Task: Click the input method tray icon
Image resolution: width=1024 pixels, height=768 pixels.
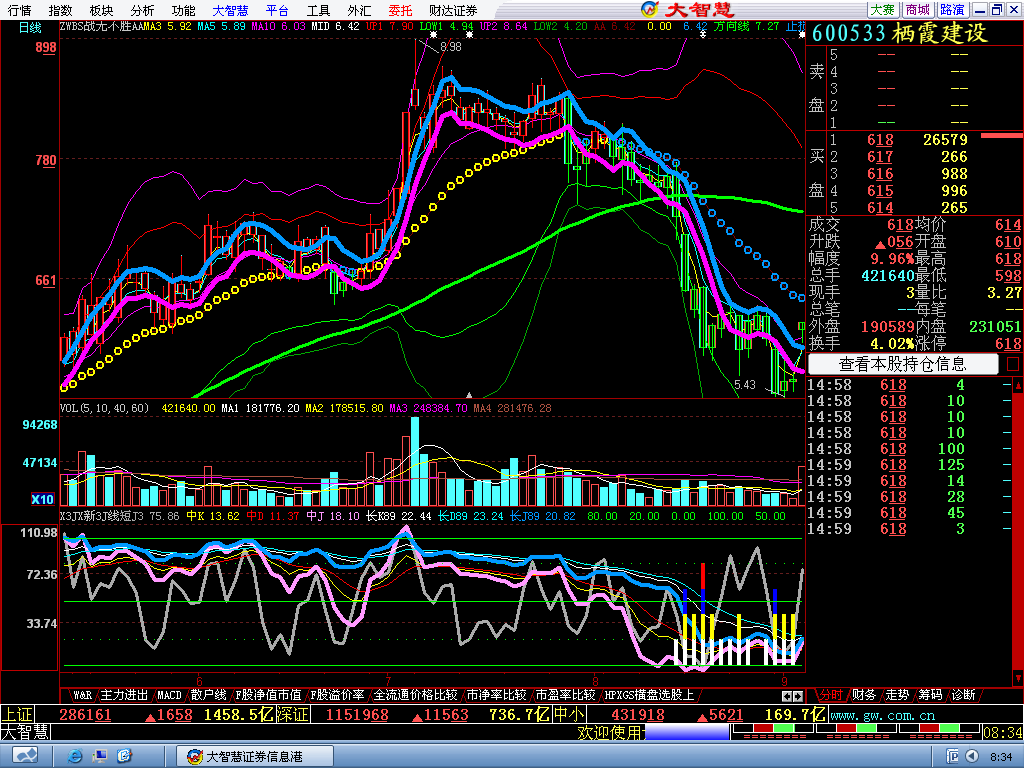Action: coord(952,756)
